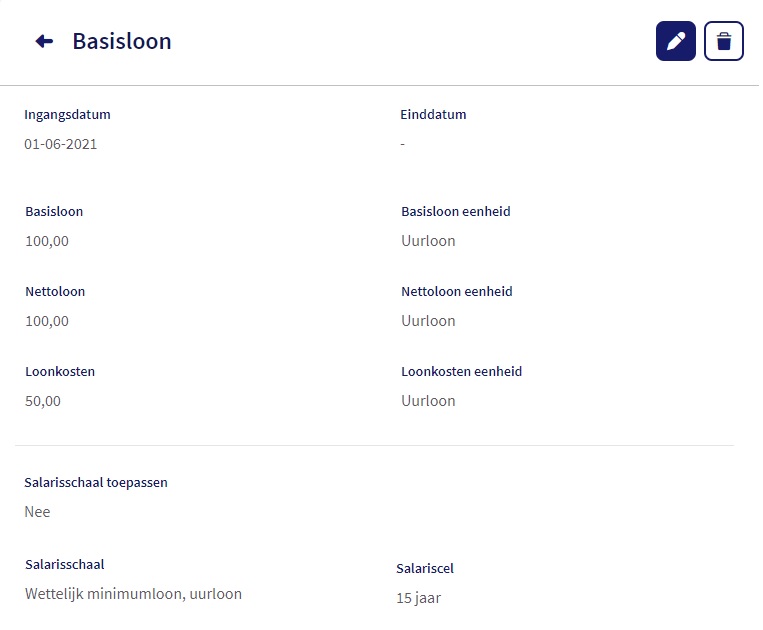Open edit mode with pencil icon

(675, 41)
